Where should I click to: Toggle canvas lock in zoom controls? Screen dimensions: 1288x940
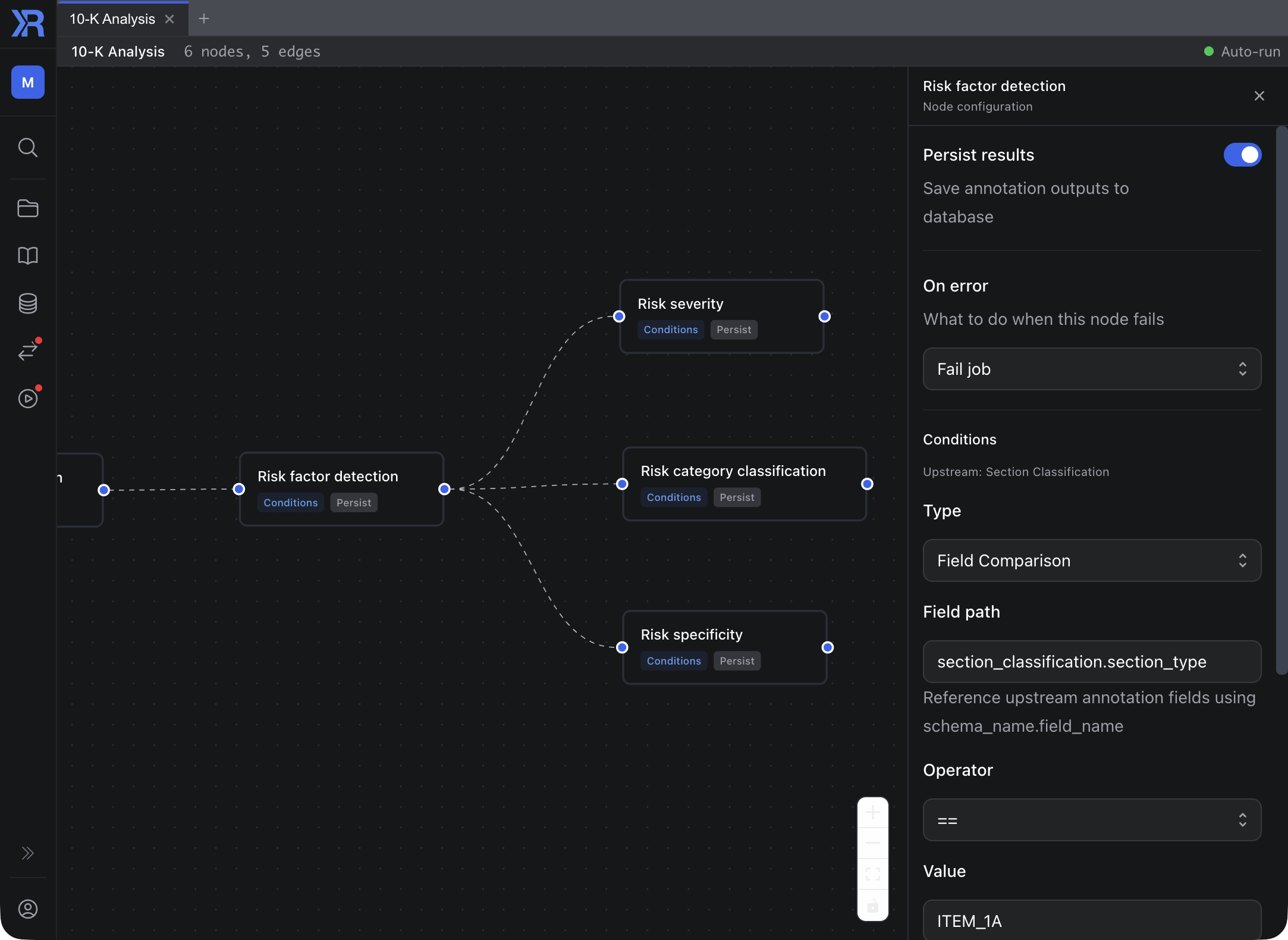pyautogui.click(x=872, y=905)
